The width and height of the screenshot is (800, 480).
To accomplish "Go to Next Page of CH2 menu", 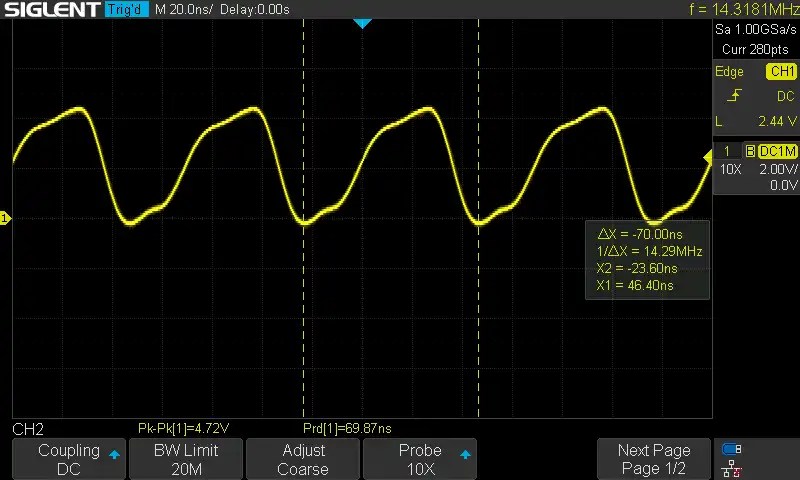I will [654, 459].
